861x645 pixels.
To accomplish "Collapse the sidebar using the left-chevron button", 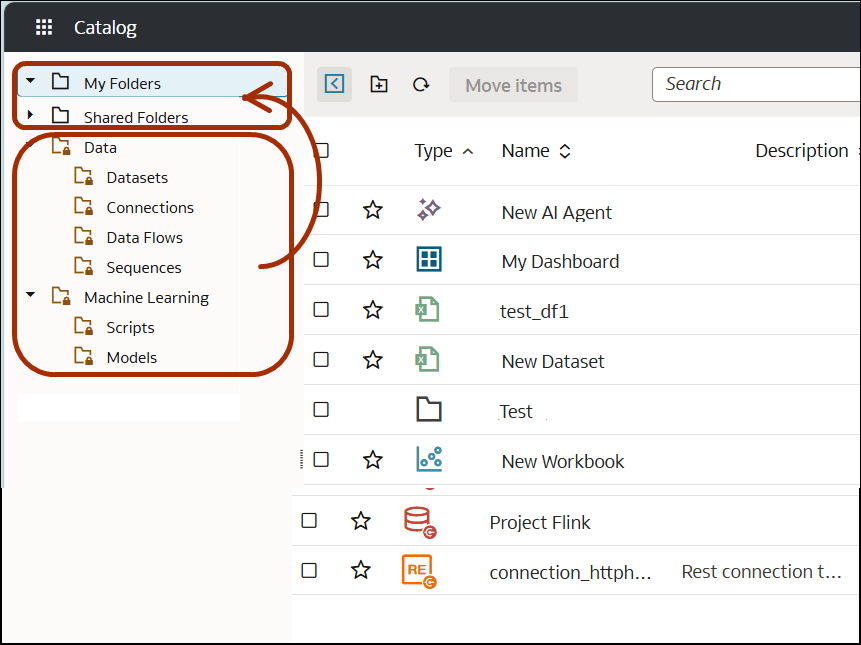I will tap(334, 84).
